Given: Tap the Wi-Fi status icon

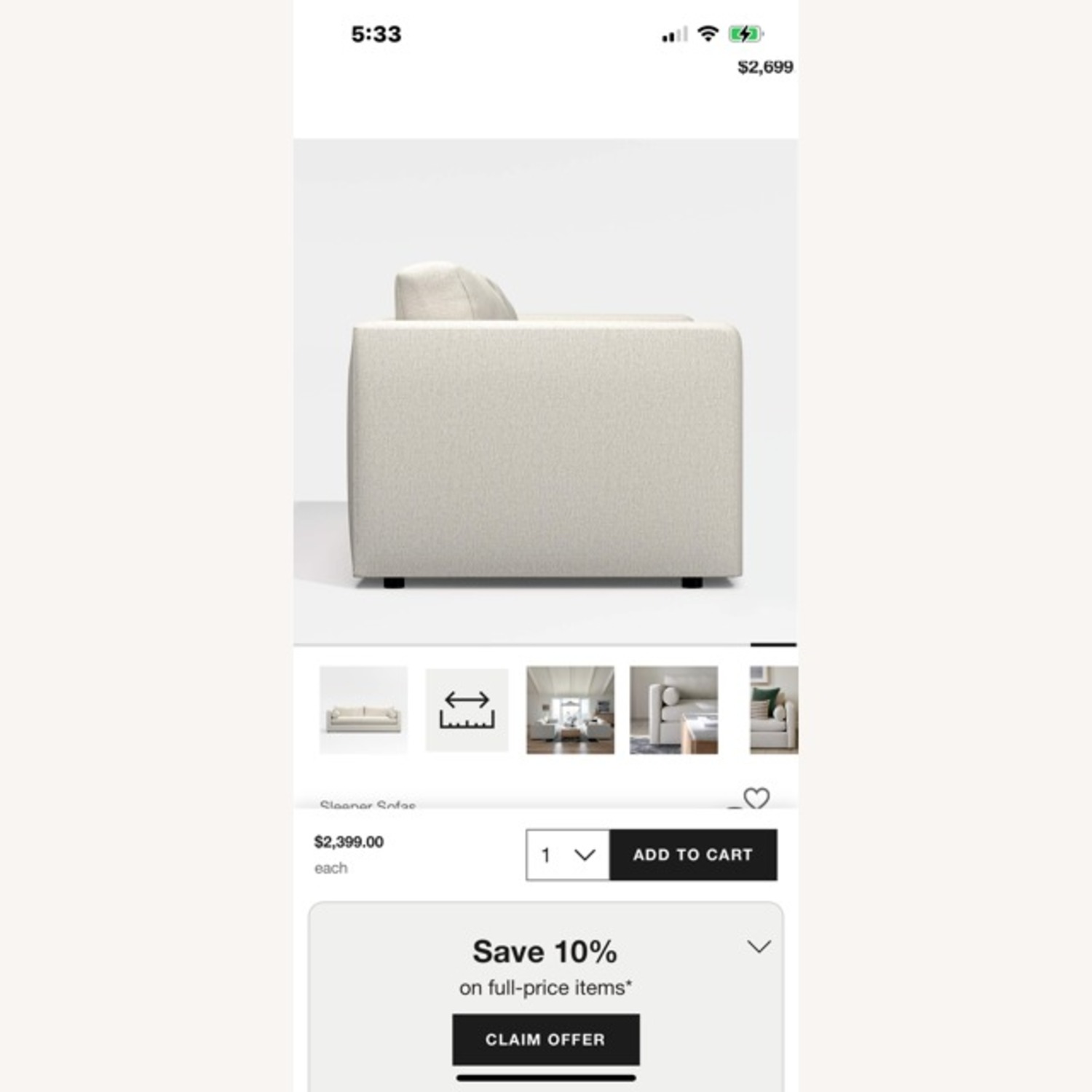Looking at the screenshot, I should [x=708, y=33].
